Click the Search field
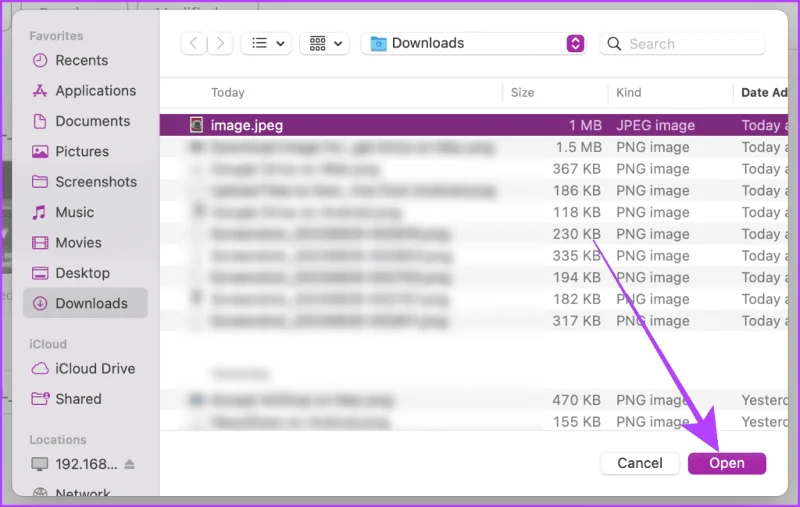The width and height of the screenshot is (800, 507). [x=683, y=44]
